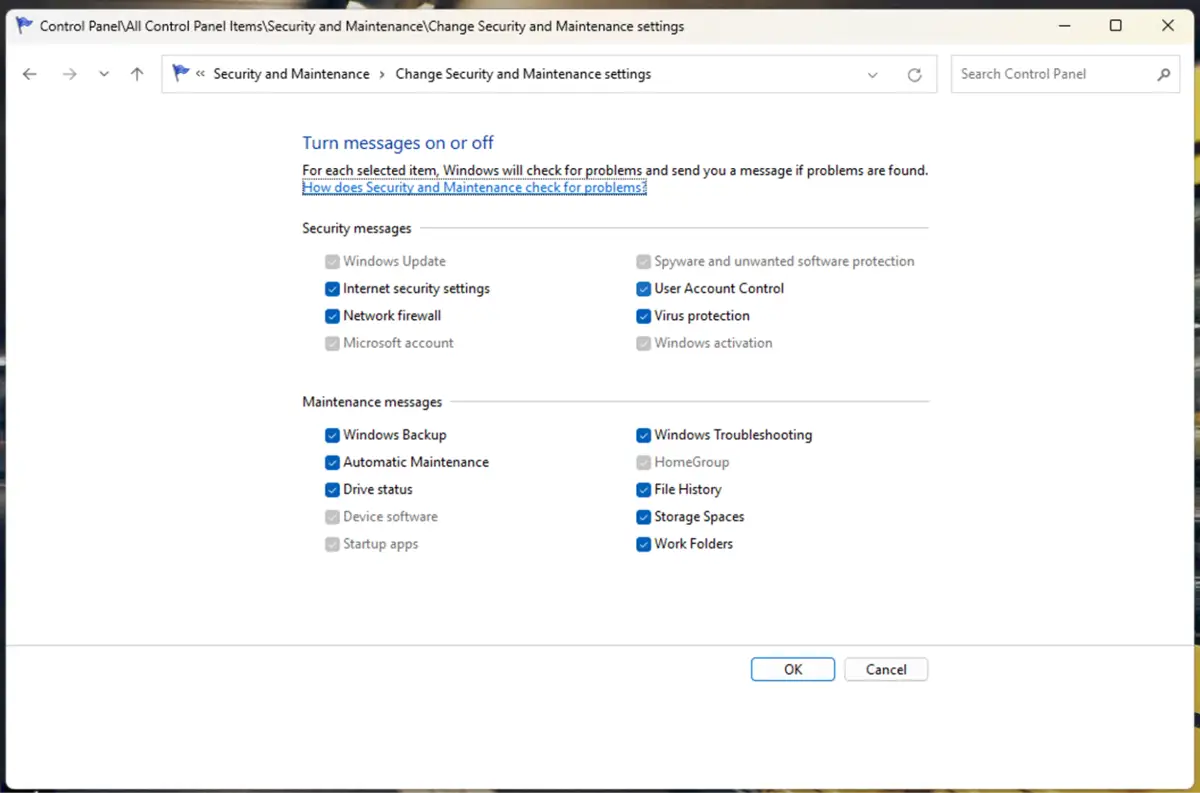This screenshot has width=1200, height=793.
Task: Toggle the Network firewall checkbox
Action: [x=332, y=316]
